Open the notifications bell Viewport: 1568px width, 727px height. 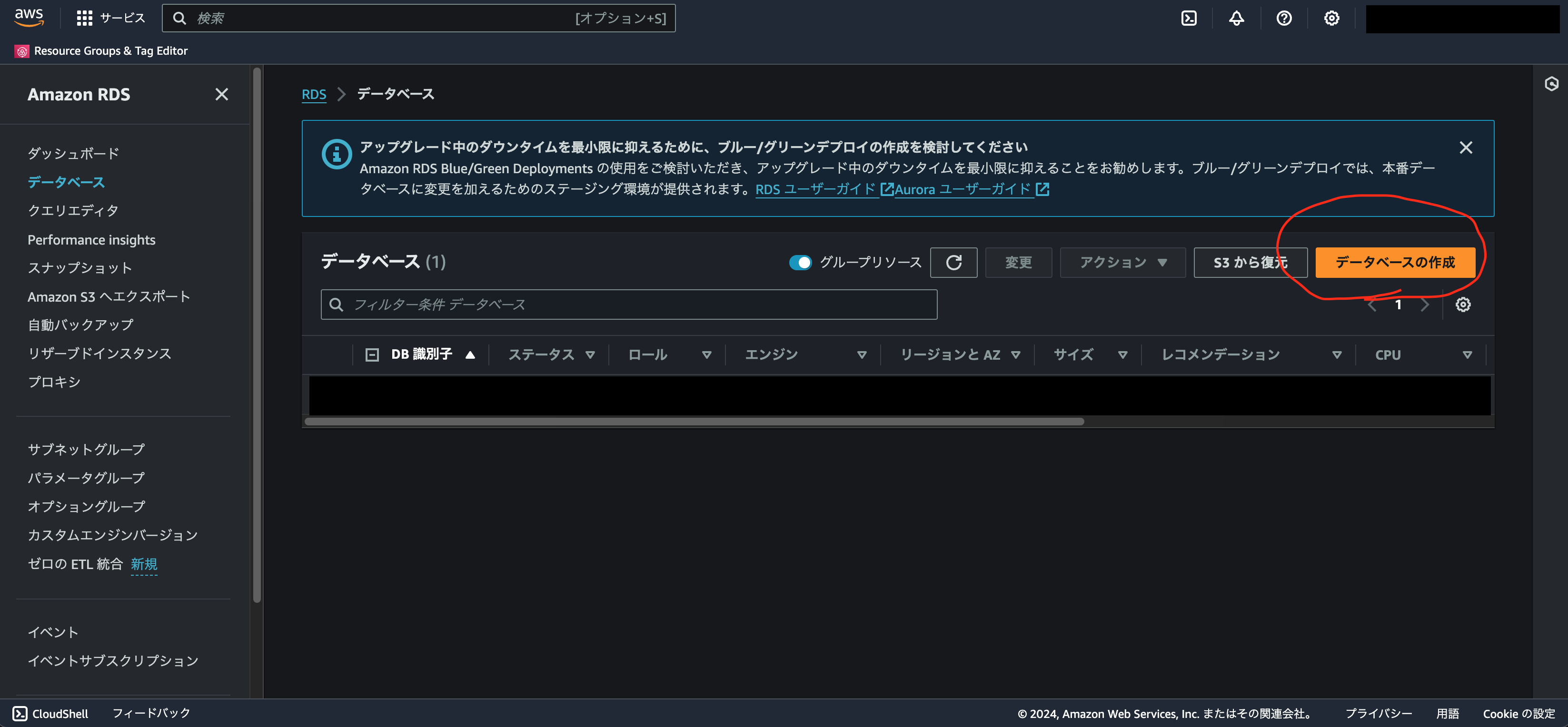(1236, 18)
